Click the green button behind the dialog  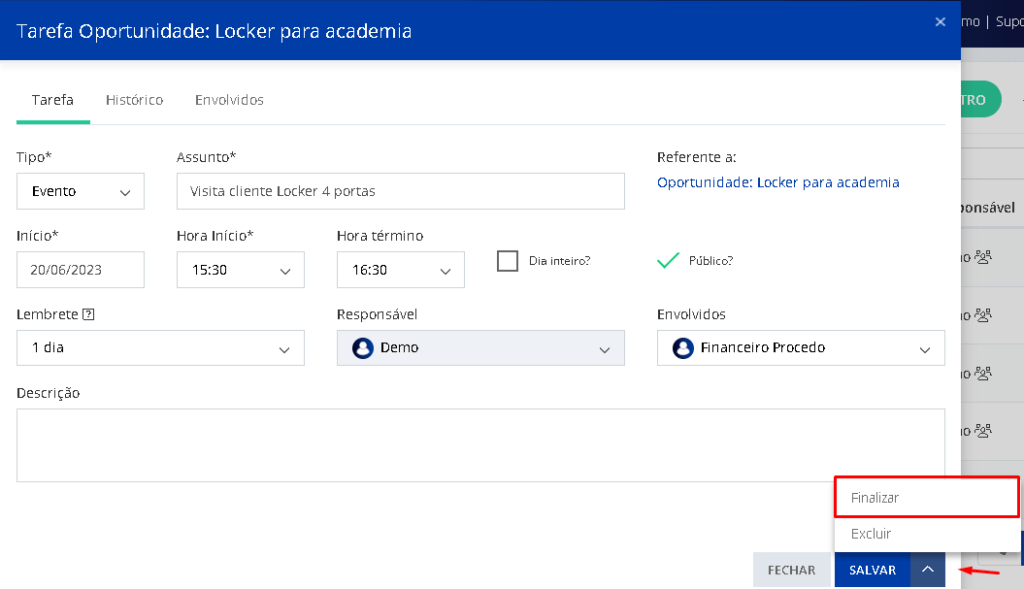click(980, 100)
